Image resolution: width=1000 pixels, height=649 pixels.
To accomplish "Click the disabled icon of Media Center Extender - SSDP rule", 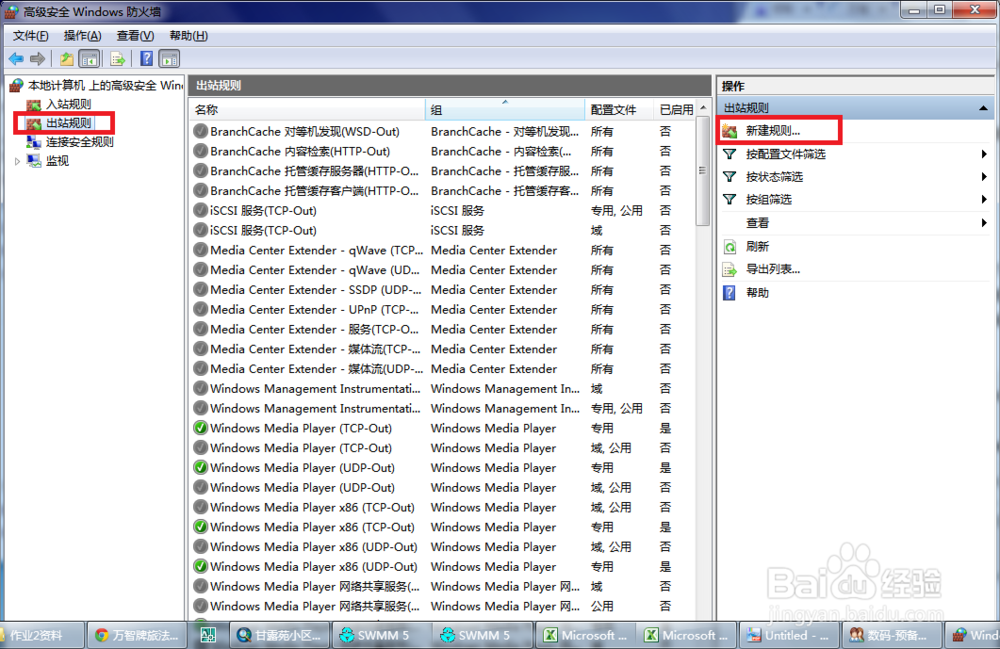I will tap(201, 289).
